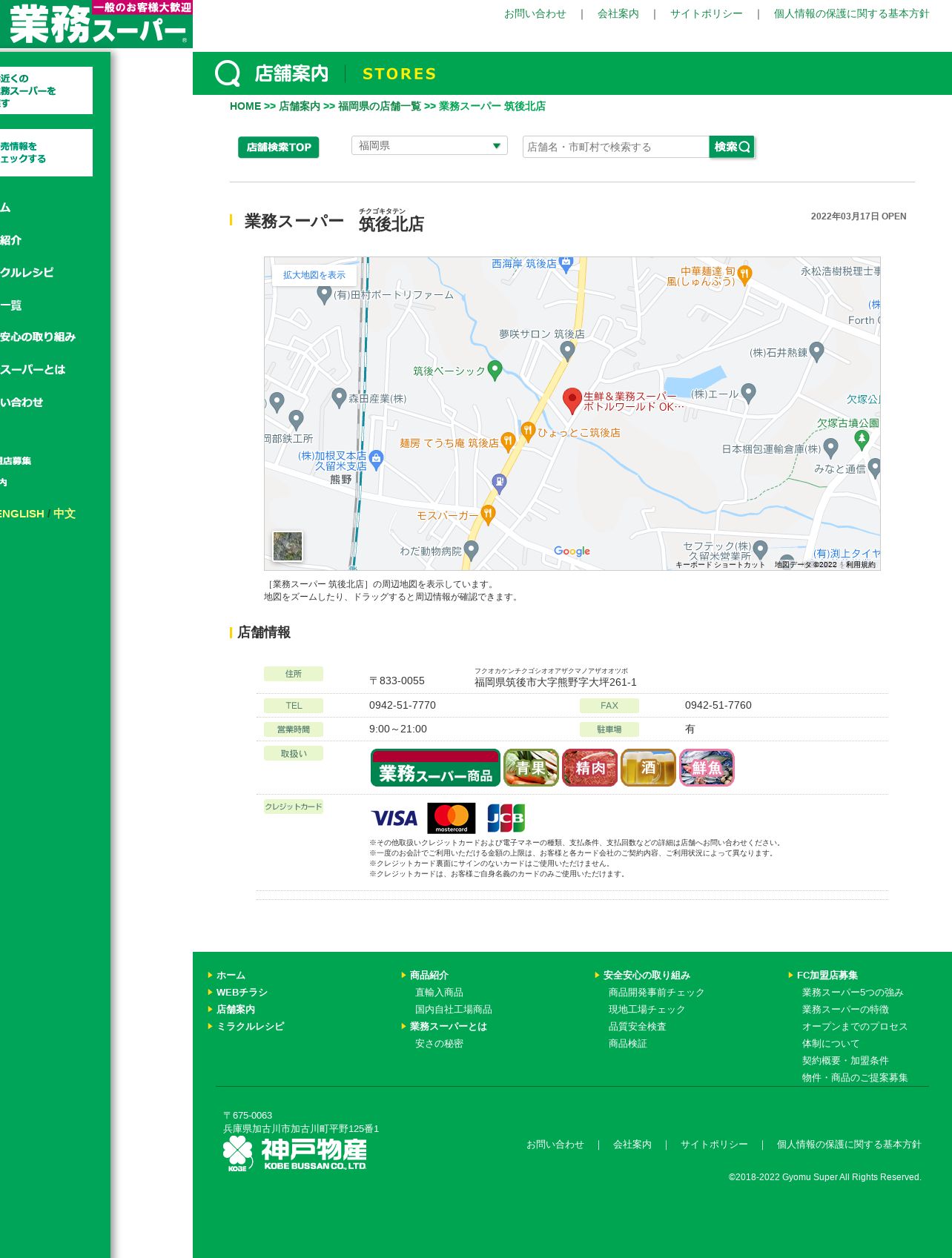
Task: Select ENGLISH language in sidebar
Action: coord(22,514)
